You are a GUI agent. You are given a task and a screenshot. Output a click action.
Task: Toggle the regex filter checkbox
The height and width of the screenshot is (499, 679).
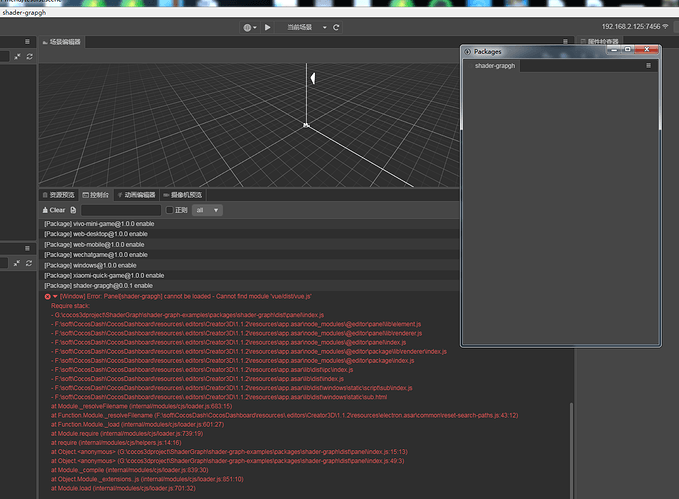pos(170,210)
